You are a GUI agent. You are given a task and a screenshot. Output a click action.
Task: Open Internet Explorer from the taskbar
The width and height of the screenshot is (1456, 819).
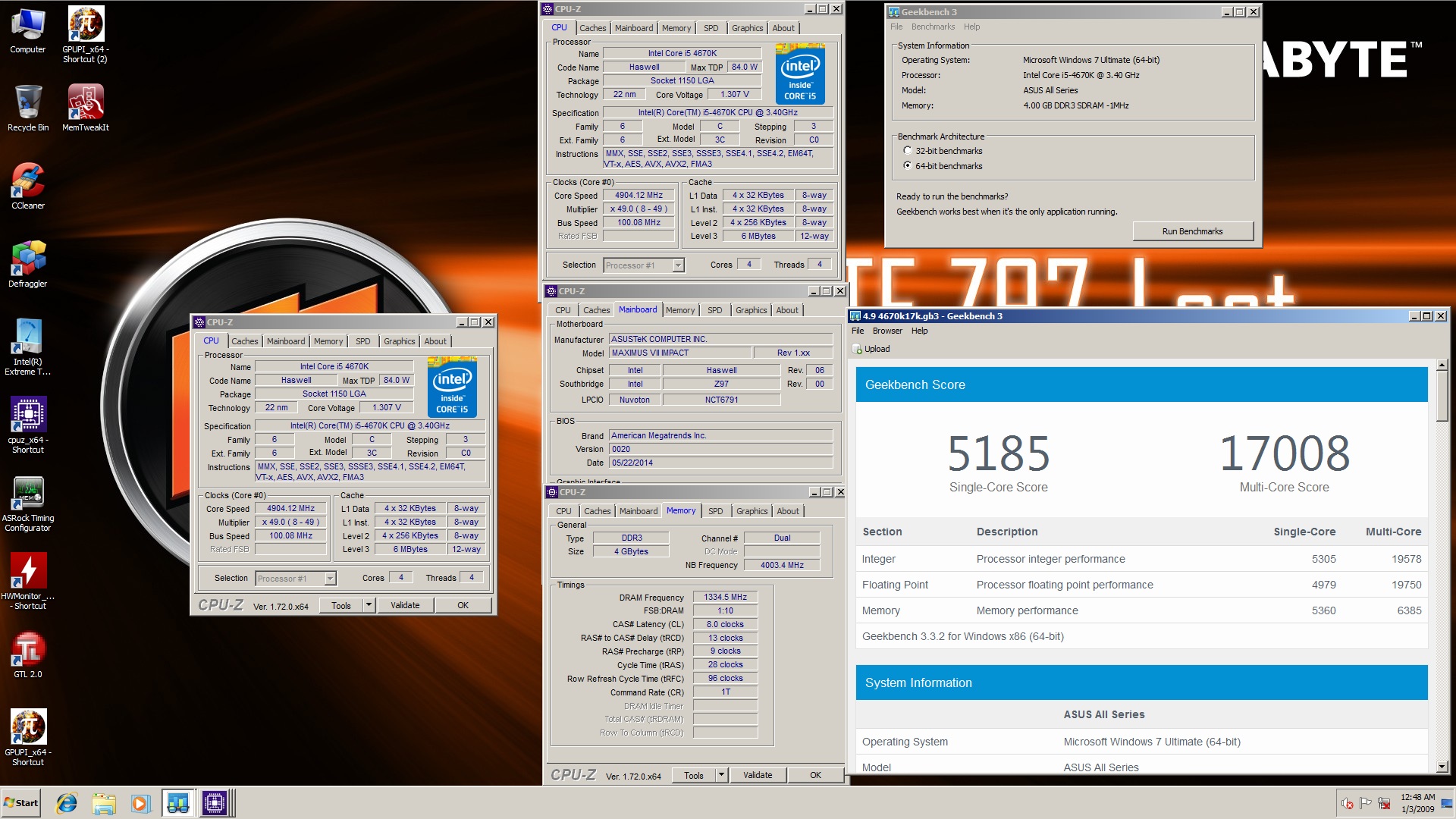pyautogui.click(x=67, y=803)
